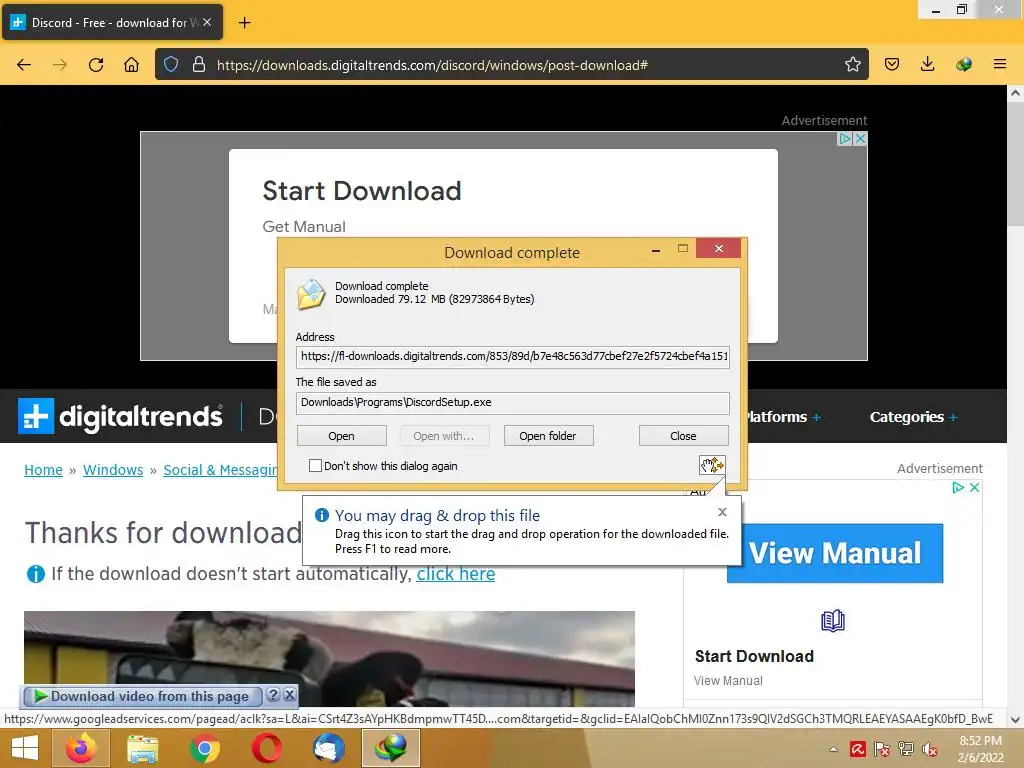The height and width of the screenshot is (768, 1024).
Task: Open the Windows breadcrumb link
Action: click(113, 470)
